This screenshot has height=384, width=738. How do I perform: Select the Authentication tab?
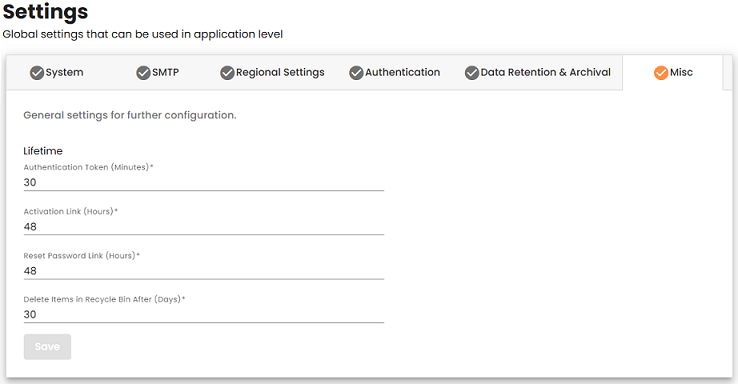coord(394,72)
